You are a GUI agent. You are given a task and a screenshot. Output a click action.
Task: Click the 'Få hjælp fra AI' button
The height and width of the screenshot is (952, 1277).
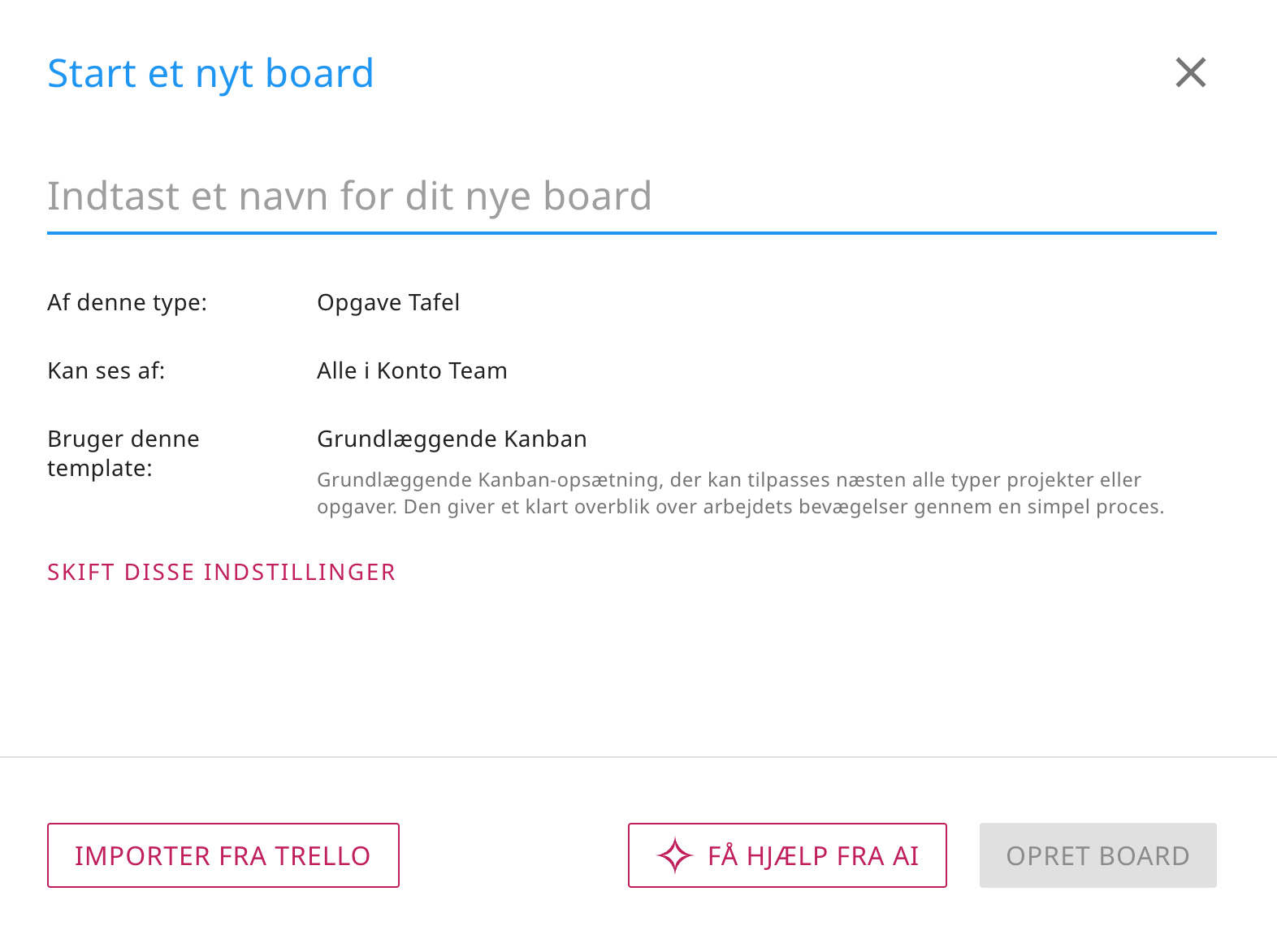(x=786, y=855)
